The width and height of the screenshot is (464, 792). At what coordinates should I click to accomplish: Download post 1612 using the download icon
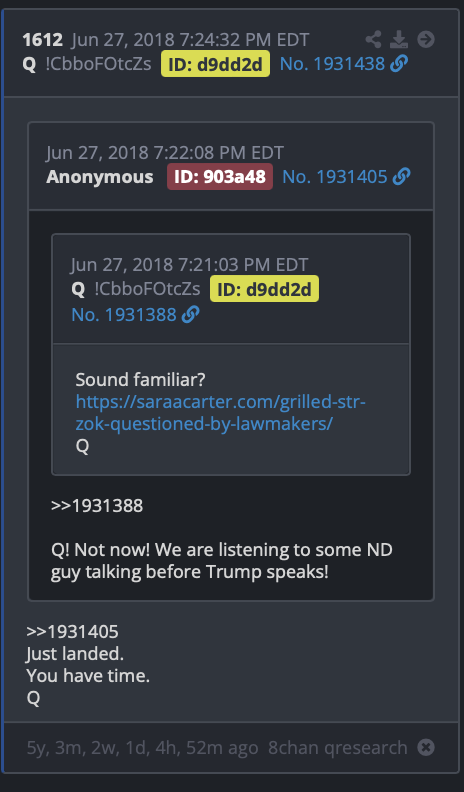pos(399,39)
